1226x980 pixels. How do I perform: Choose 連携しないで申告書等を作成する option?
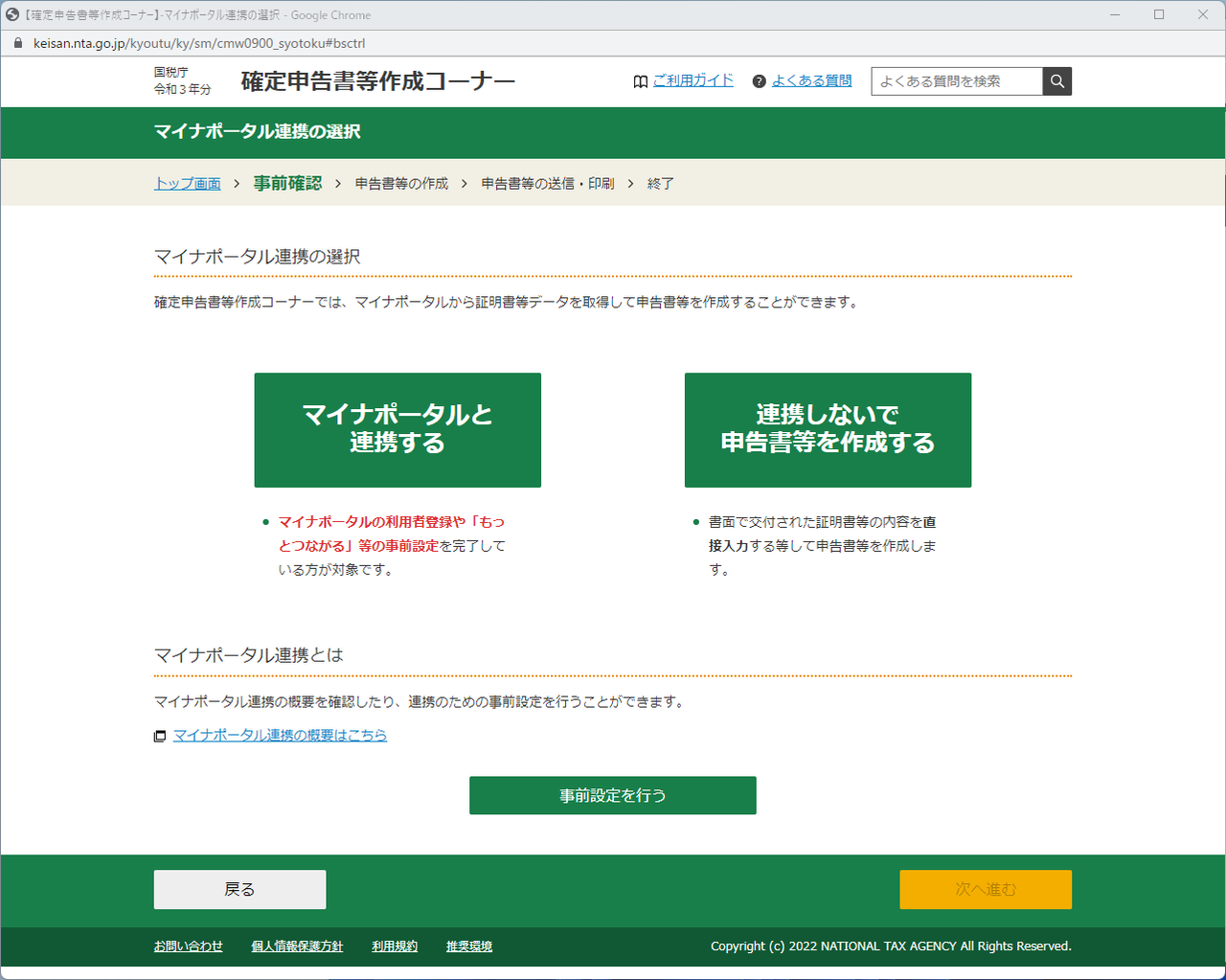[x=828, y=430]
